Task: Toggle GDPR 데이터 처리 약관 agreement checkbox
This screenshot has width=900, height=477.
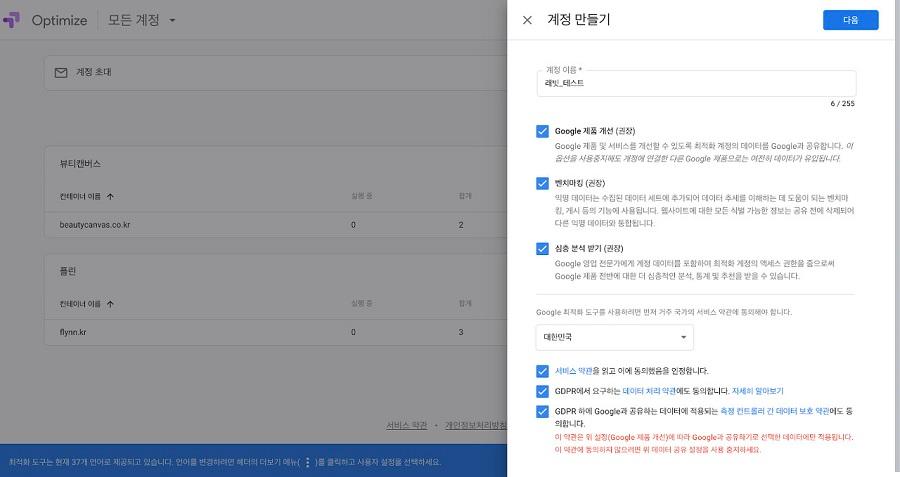Action: coord(542,391)
